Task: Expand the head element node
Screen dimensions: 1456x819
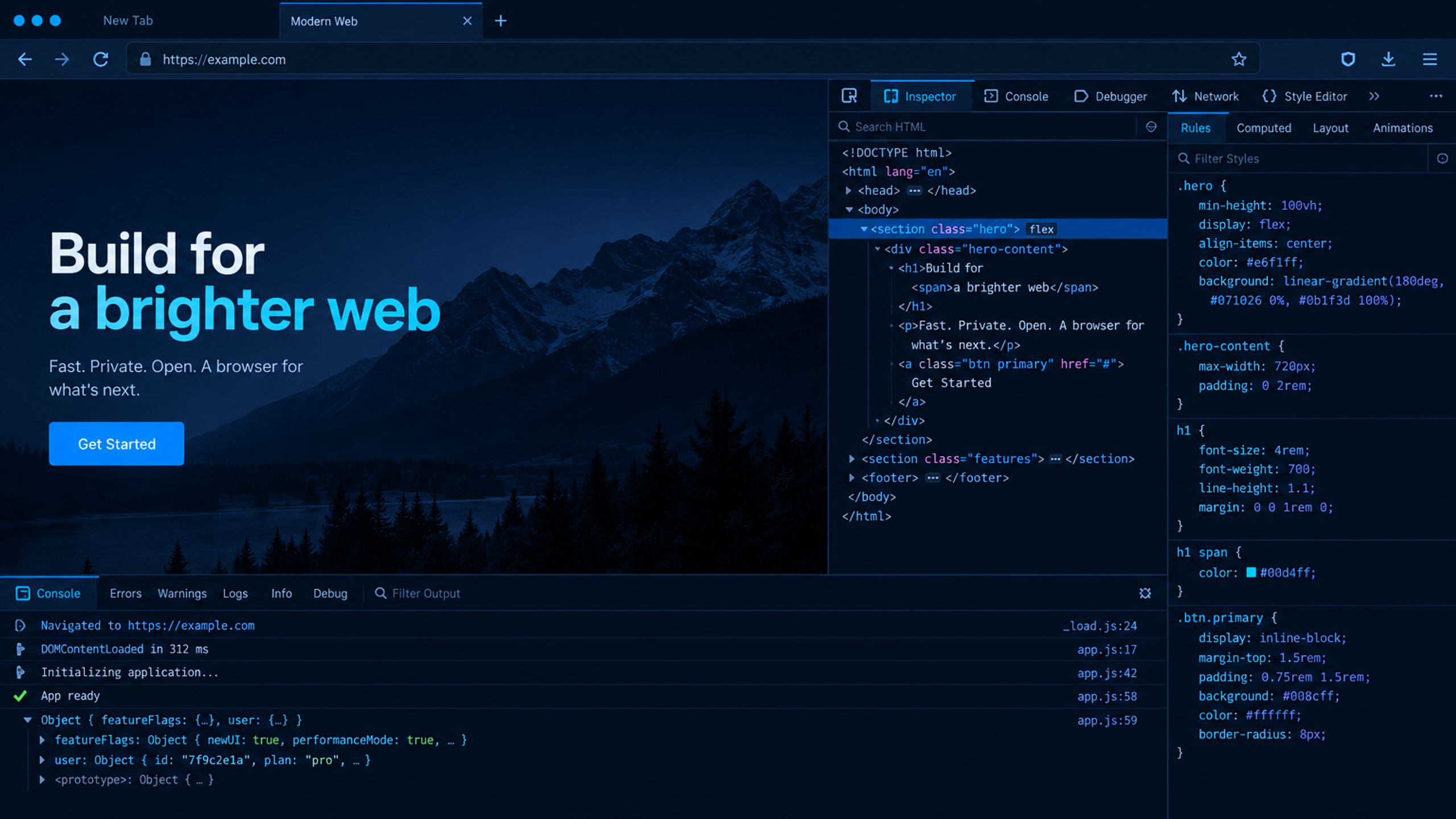Action: [848, 191]
